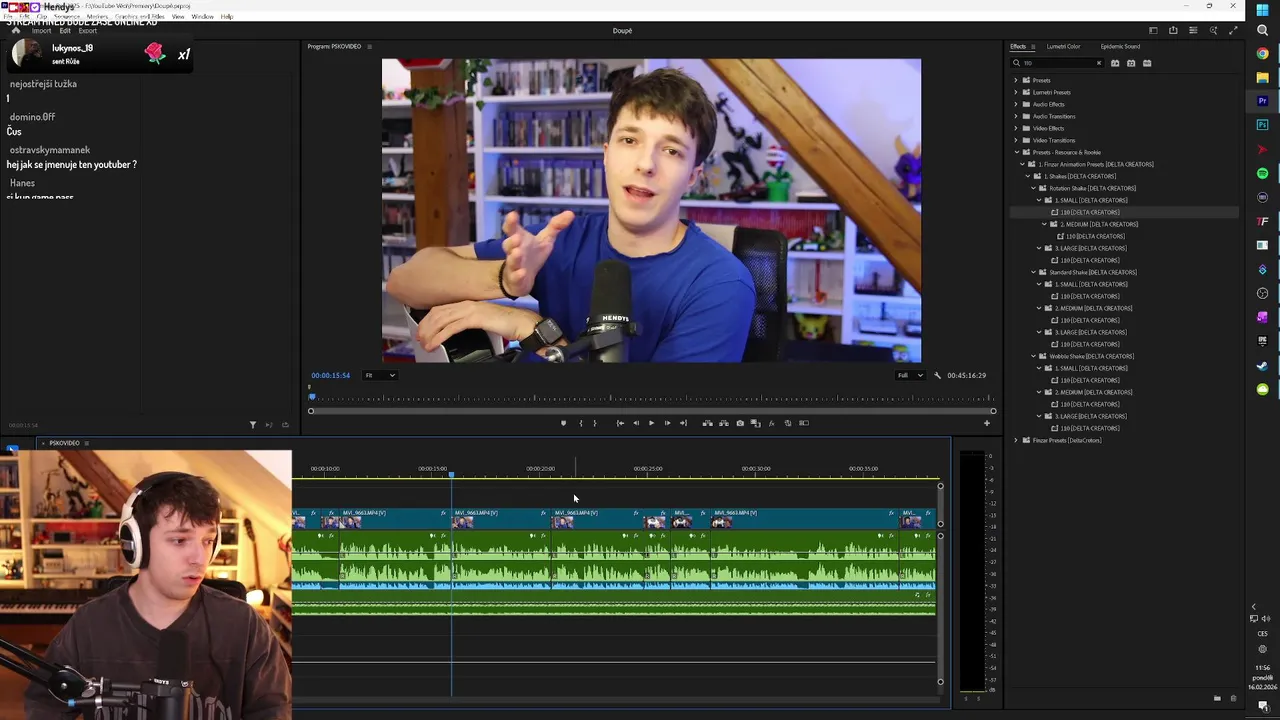Expand the Presets folder
This screenshot has width=1280, height=720.
point(1016,80)
